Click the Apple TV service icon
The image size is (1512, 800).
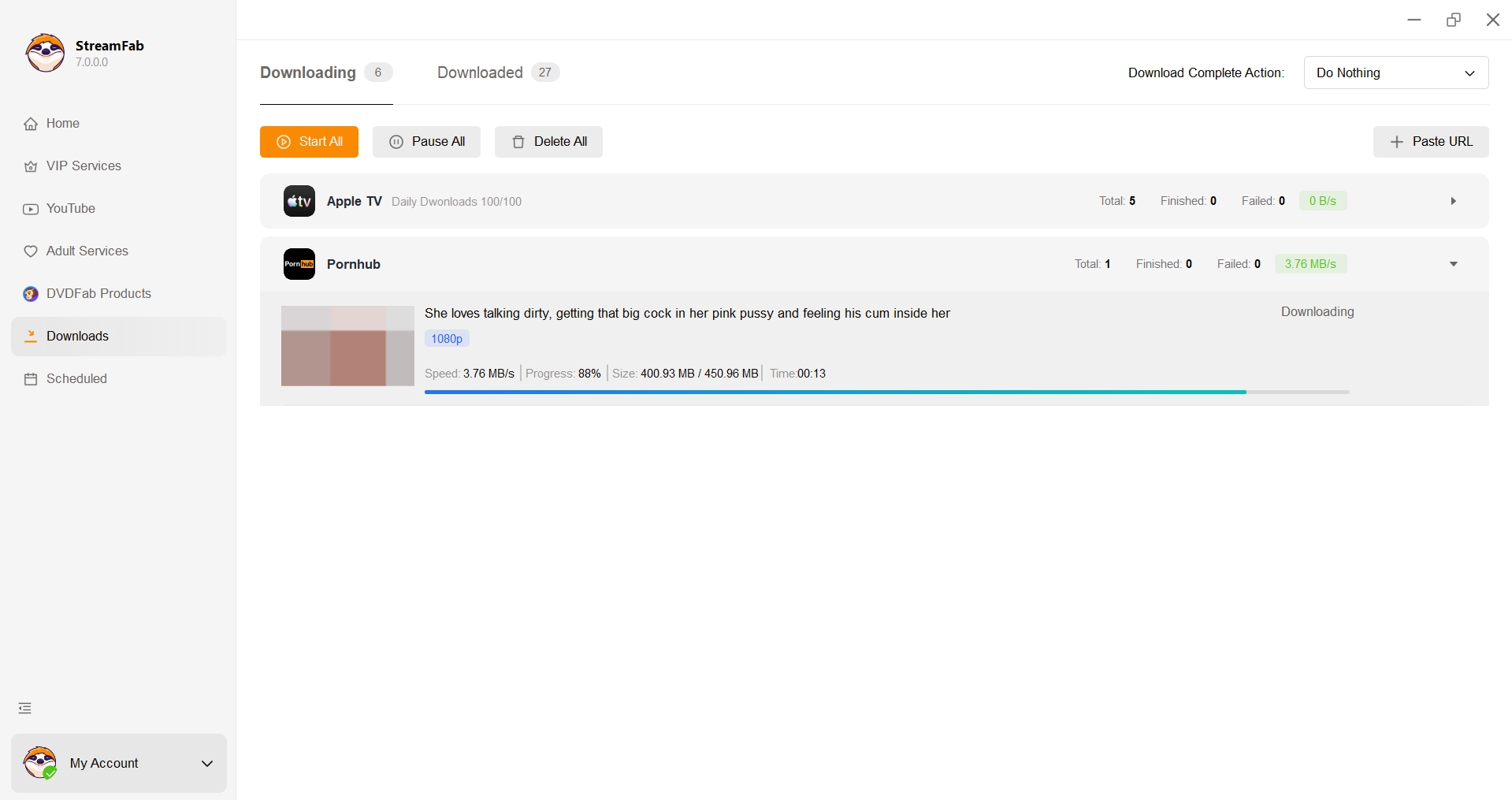pos(299,201)
